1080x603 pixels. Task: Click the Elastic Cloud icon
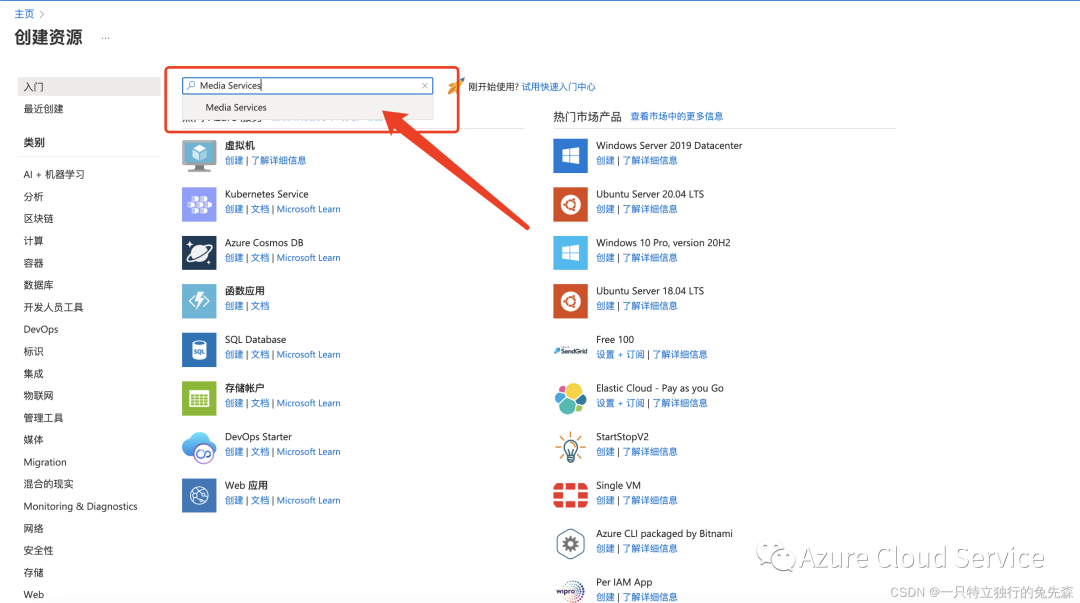(x=570, y=398)
